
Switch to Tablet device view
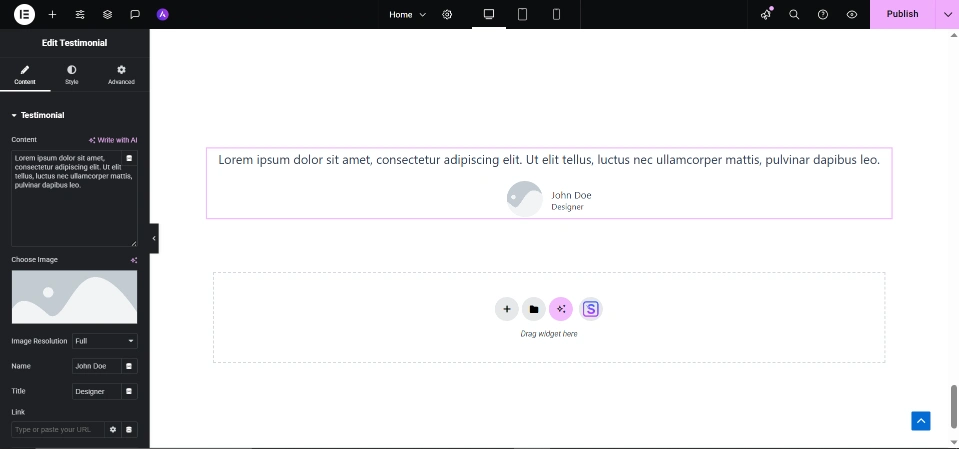[522, 14]
